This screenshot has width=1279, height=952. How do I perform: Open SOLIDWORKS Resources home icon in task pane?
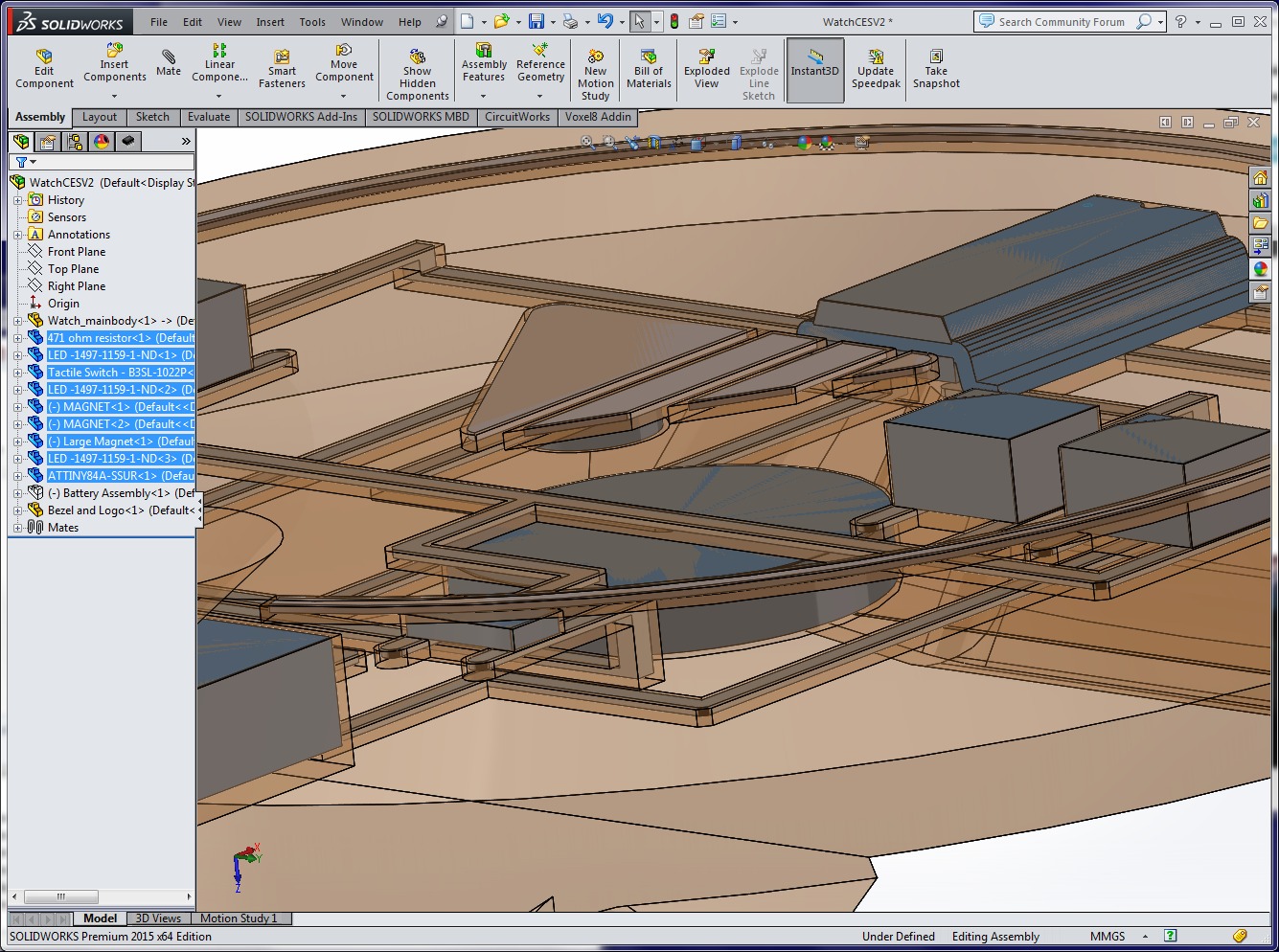click(x=1261, y=178)
